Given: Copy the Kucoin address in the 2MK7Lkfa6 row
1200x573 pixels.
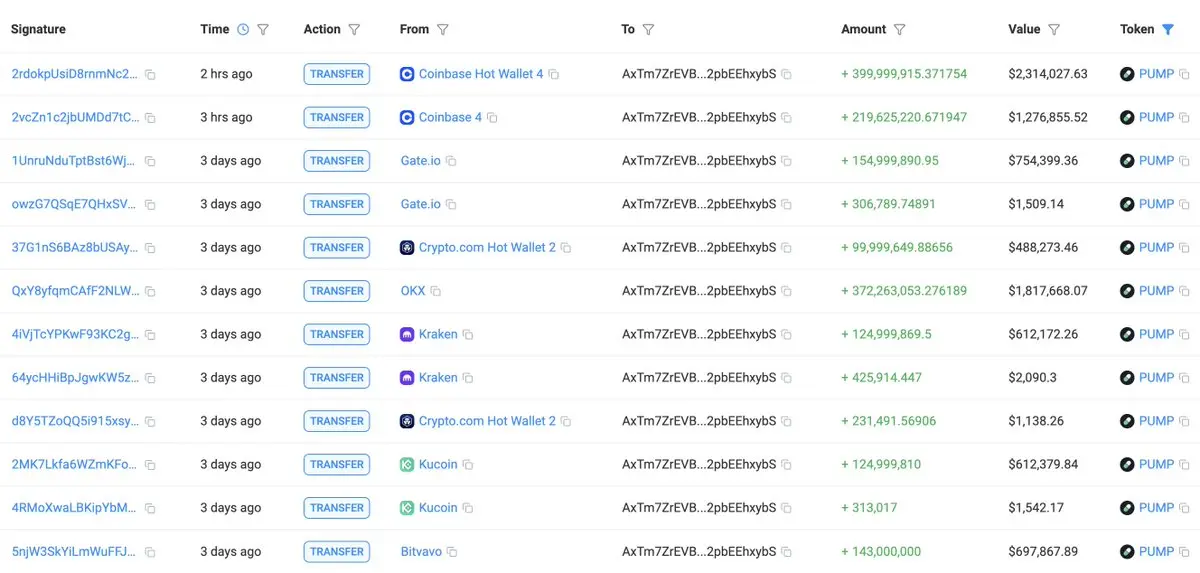Looking at the screenshot, I should pyautogui.click(x=468, y=465).
